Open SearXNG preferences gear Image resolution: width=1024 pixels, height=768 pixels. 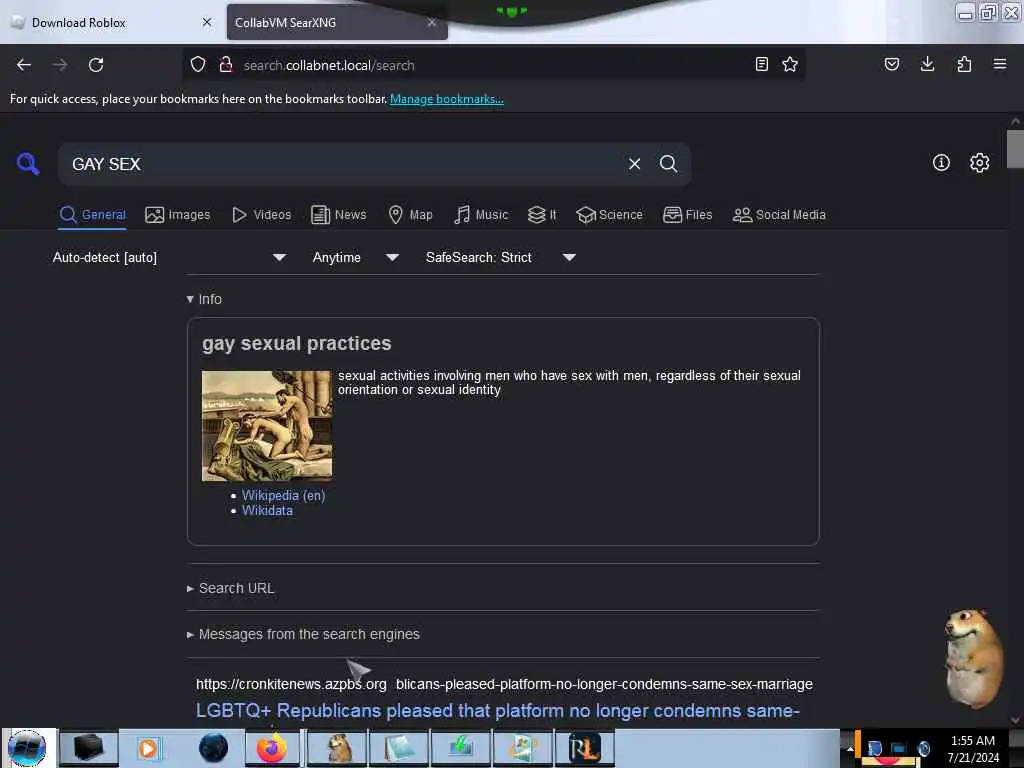coord(980,163)
